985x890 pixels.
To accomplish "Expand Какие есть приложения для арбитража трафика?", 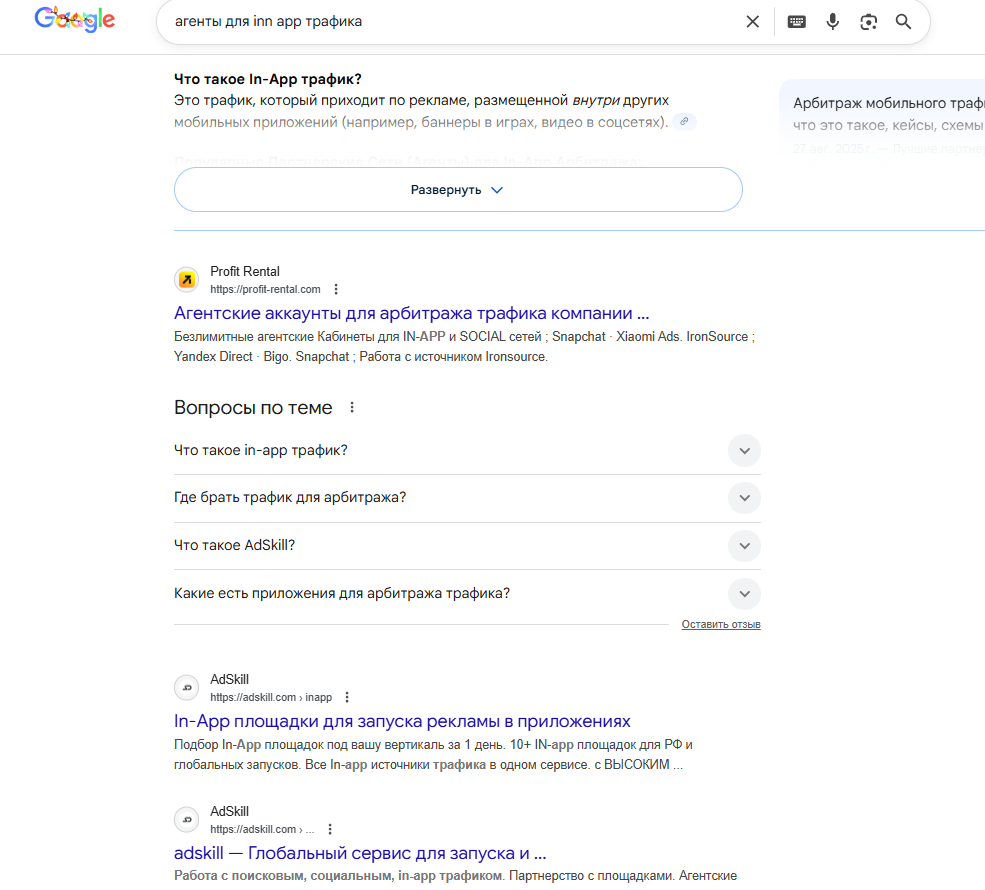I will (744, 594).
